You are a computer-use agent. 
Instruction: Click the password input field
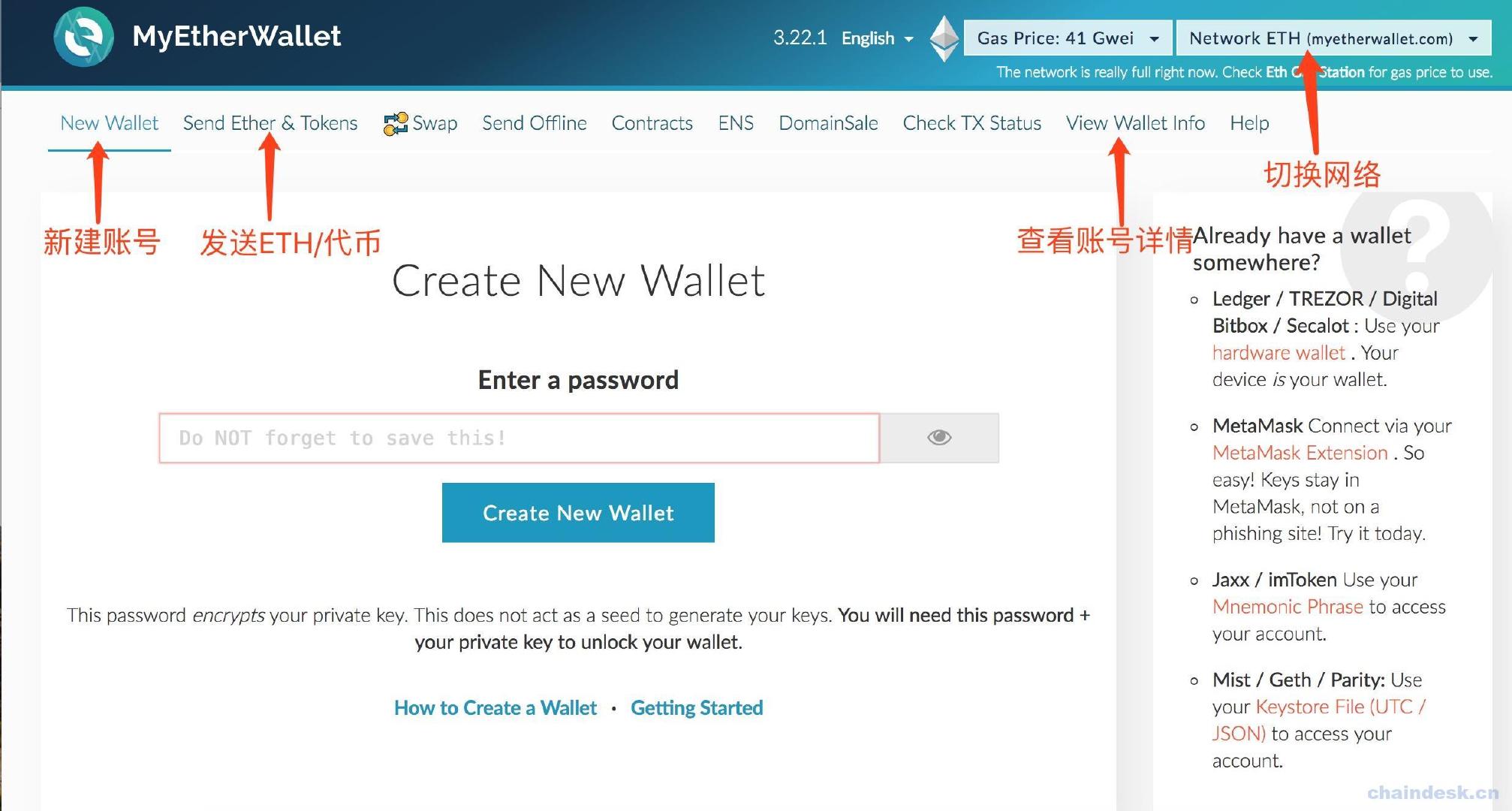(x=521, y=438)
